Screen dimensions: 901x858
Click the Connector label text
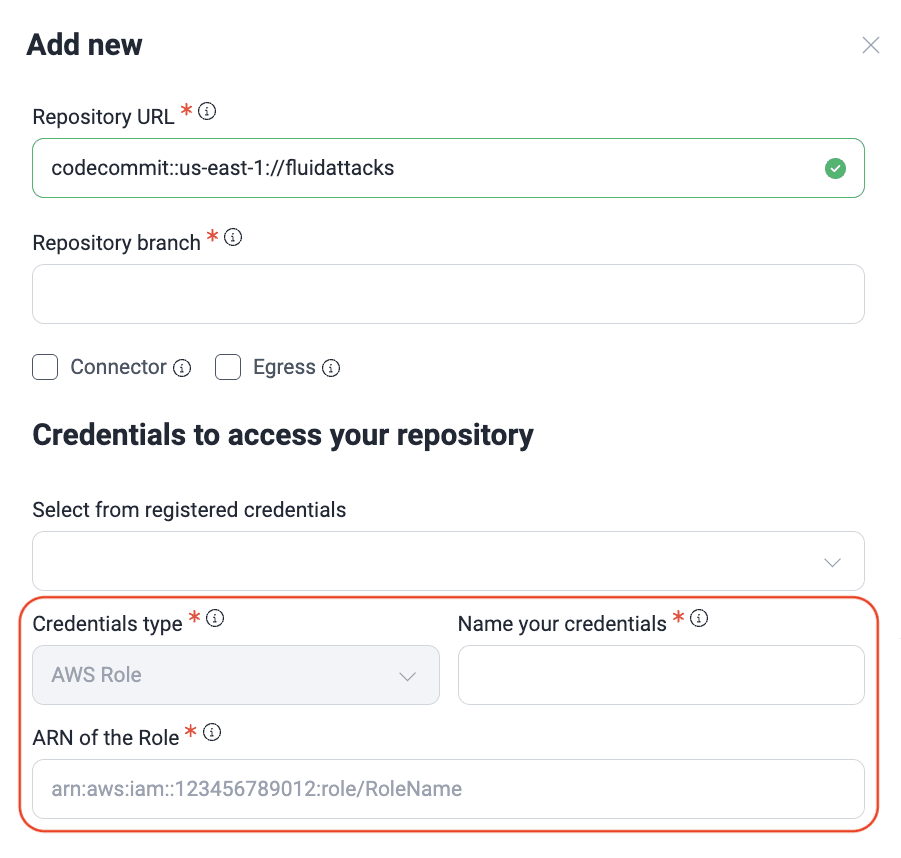[118, 367]
